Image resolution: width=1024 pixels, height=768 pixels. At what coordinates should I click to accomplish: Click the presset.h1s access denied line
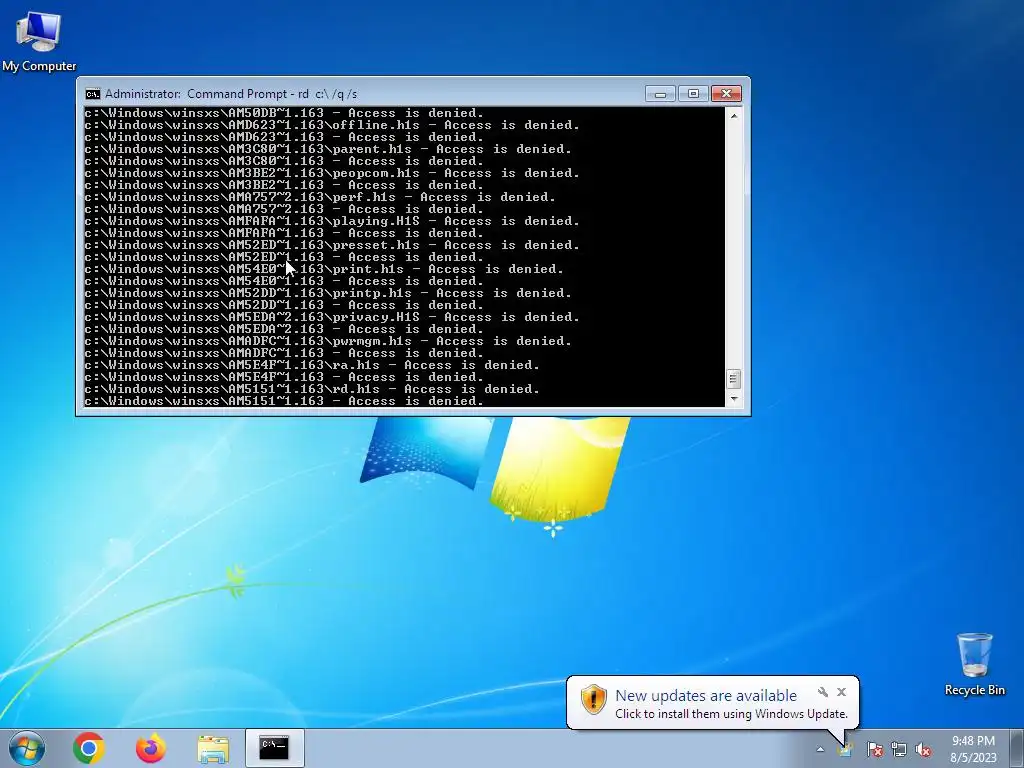[x=332, y=246]
